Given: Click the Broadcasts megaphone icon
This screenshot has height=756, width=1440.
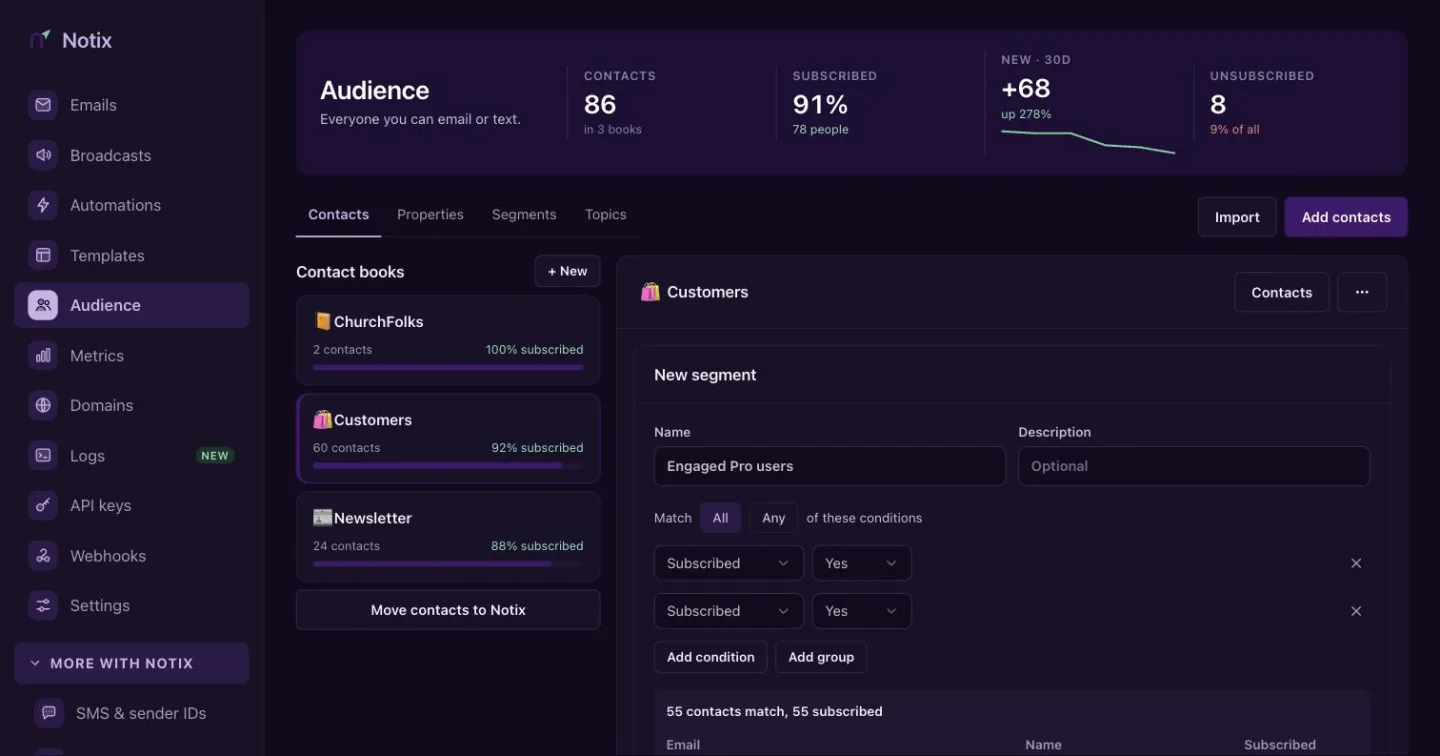Looking at the screenshot, I should [x=43, y=155].
